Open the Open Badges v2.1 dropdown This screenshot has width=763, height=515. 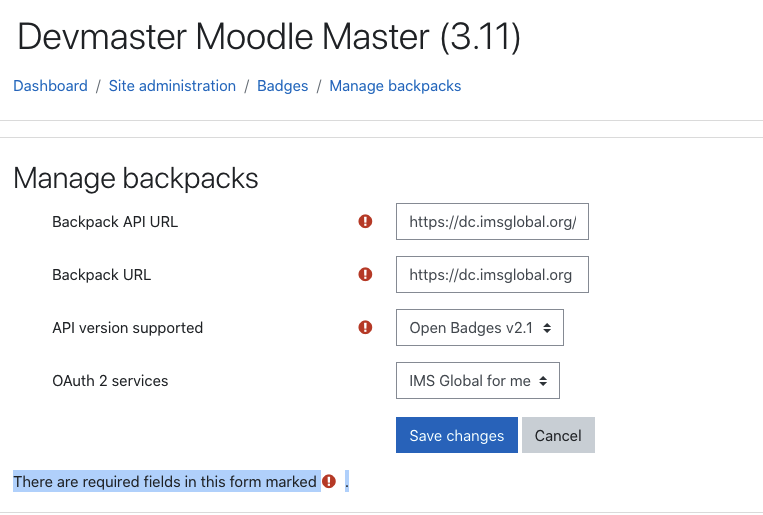480,328
